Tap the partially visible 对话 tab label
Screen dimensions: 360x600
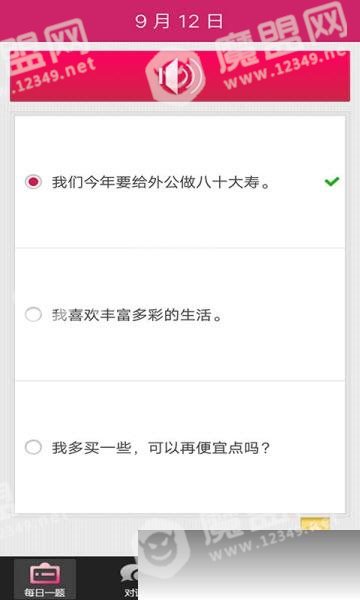tap(131, 593)
